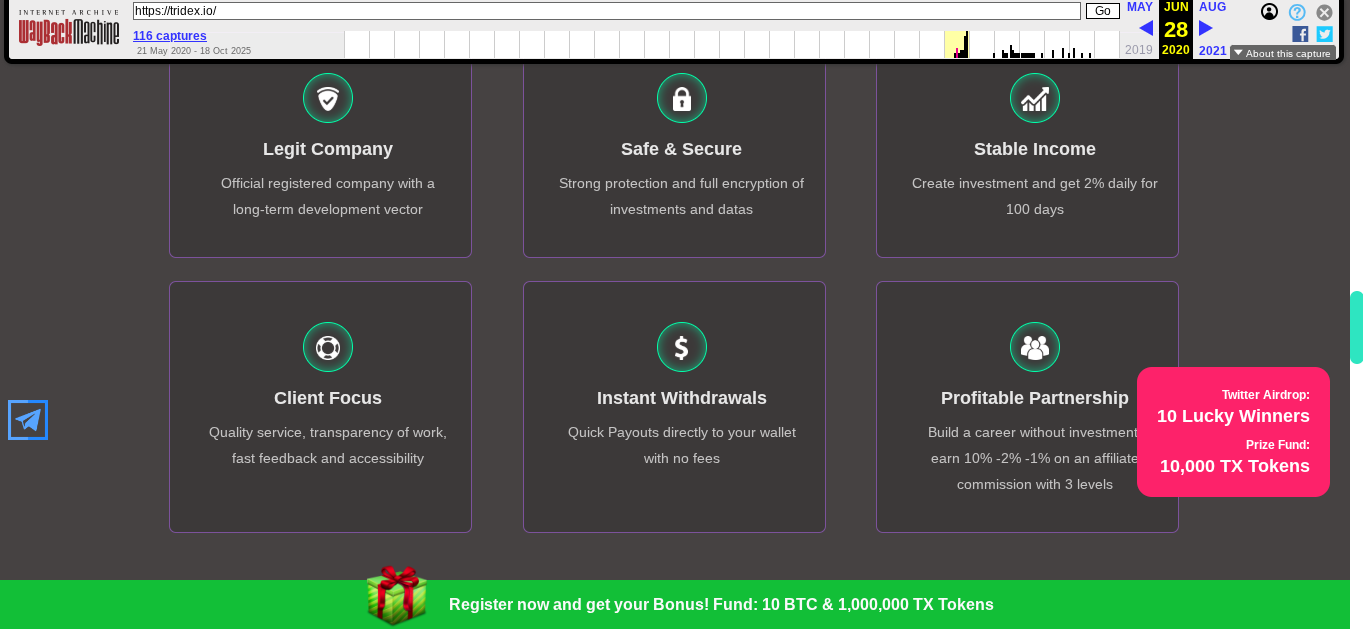Click the Register now bonus banner text
Viewport: 1363px width, 629px height.
click(x=721, y=605)
